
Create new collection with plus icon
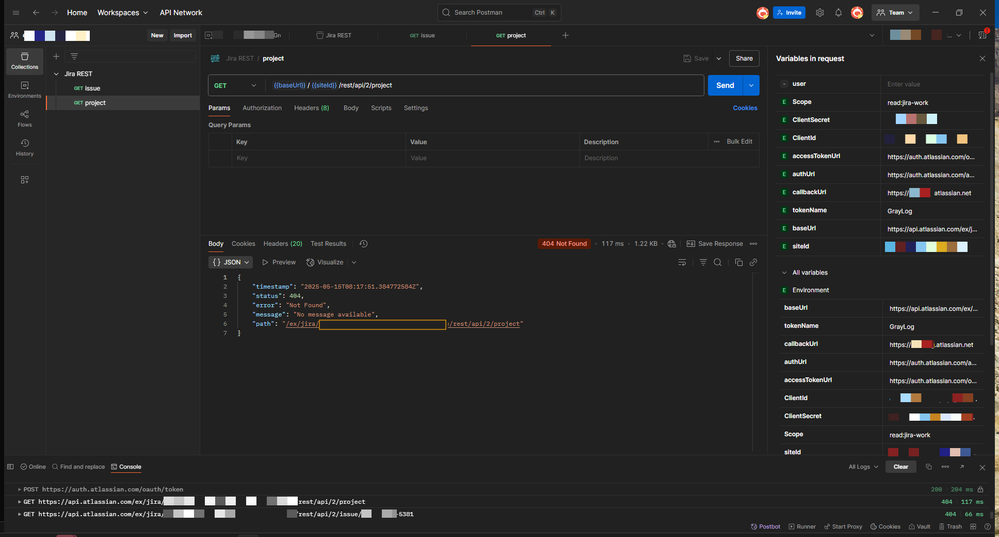click(56, 57)
